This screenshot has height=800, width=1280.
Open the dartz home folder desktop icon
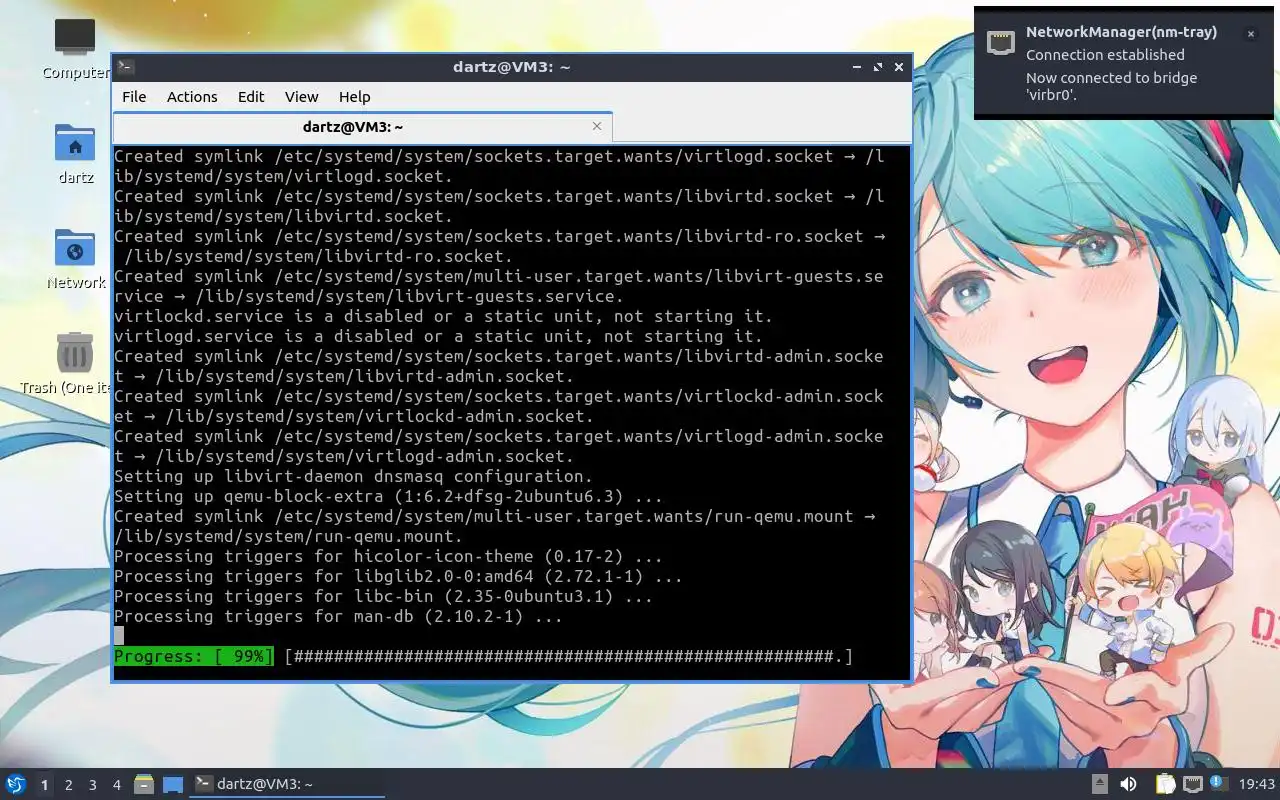[x=75, y=154]
